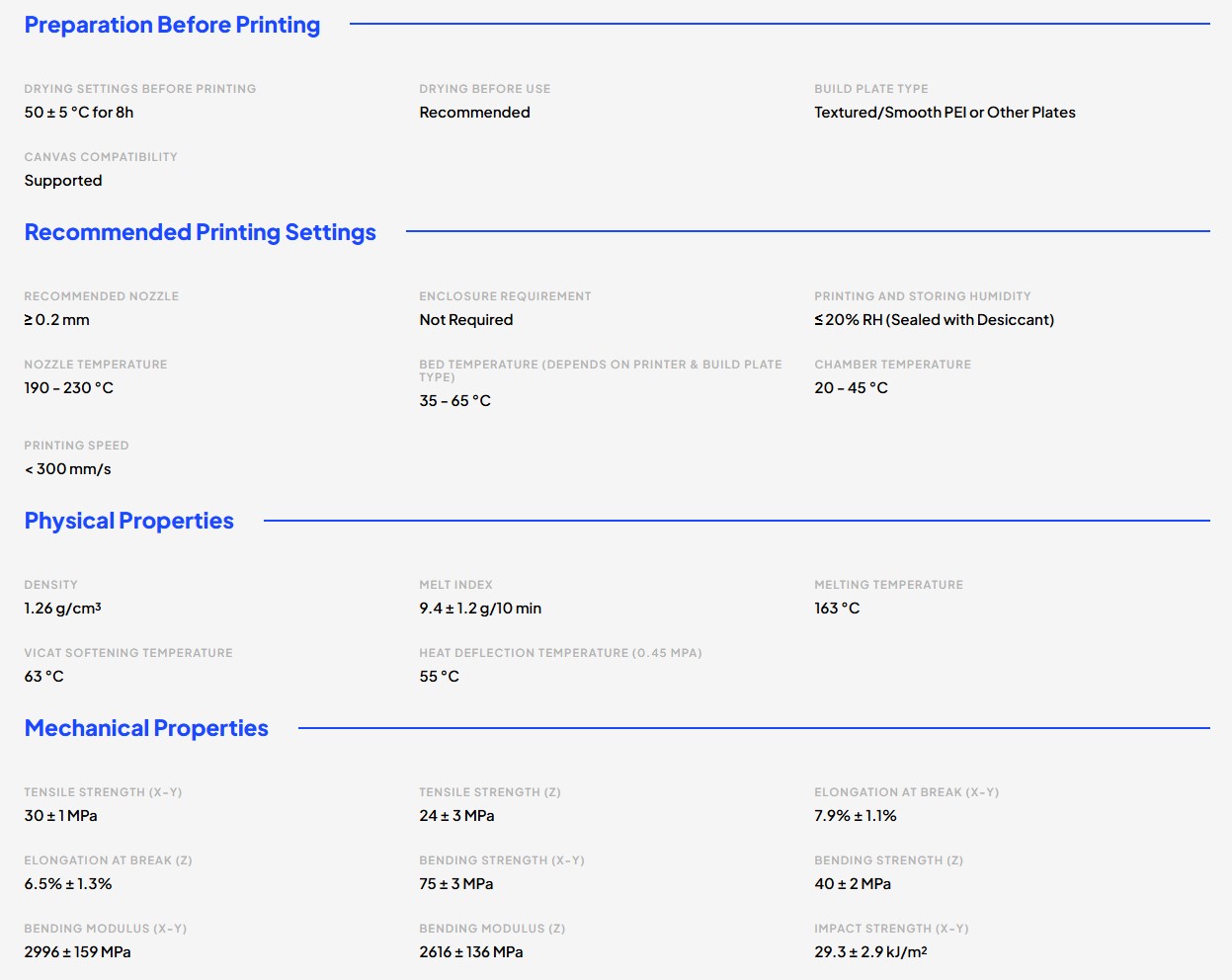Image resolution: width=1232 pixels, height=980 pixels.
Task: Click the Enclosure Requirement value Not Required
Action: pos(466,320)
